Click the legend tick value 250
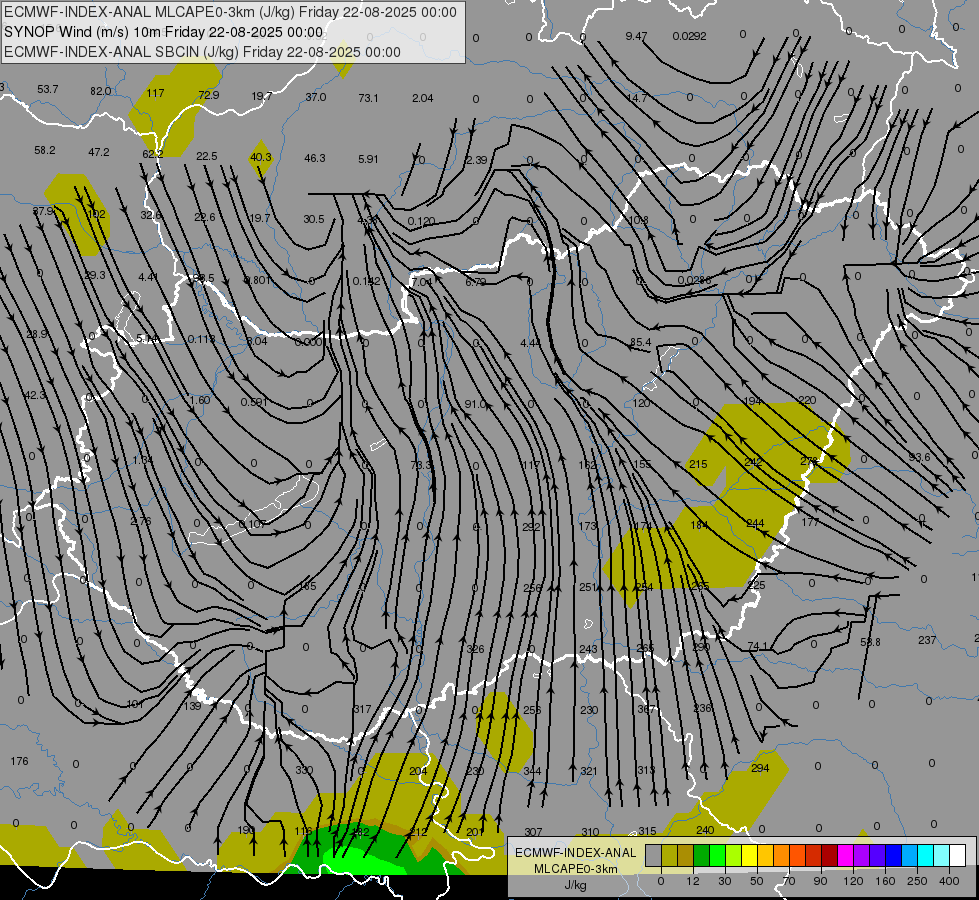Viewport: 979px width, 900px height. pos(917,881)
